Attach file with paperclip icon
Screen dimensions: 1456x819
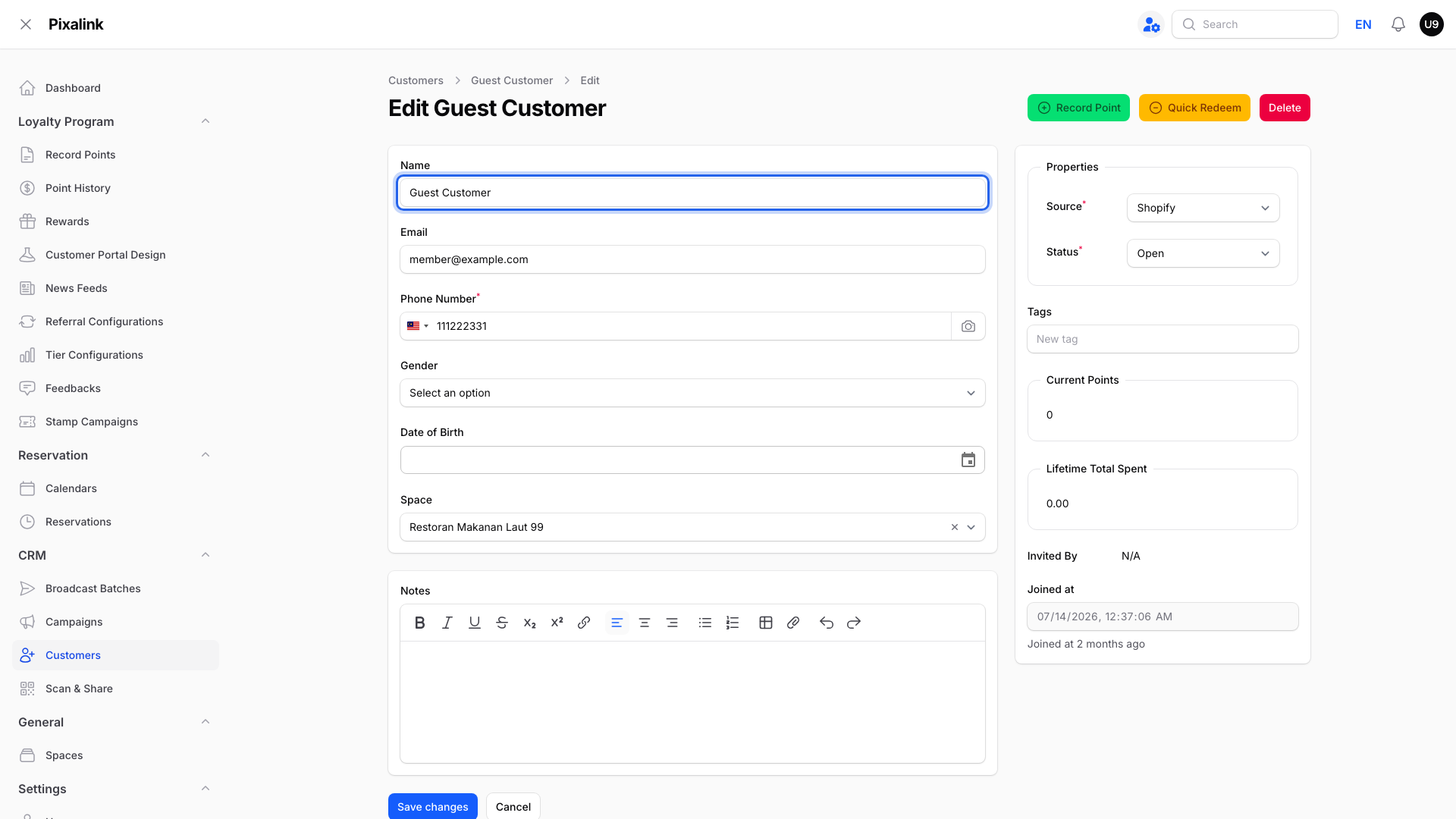click(x=793, y=623)
